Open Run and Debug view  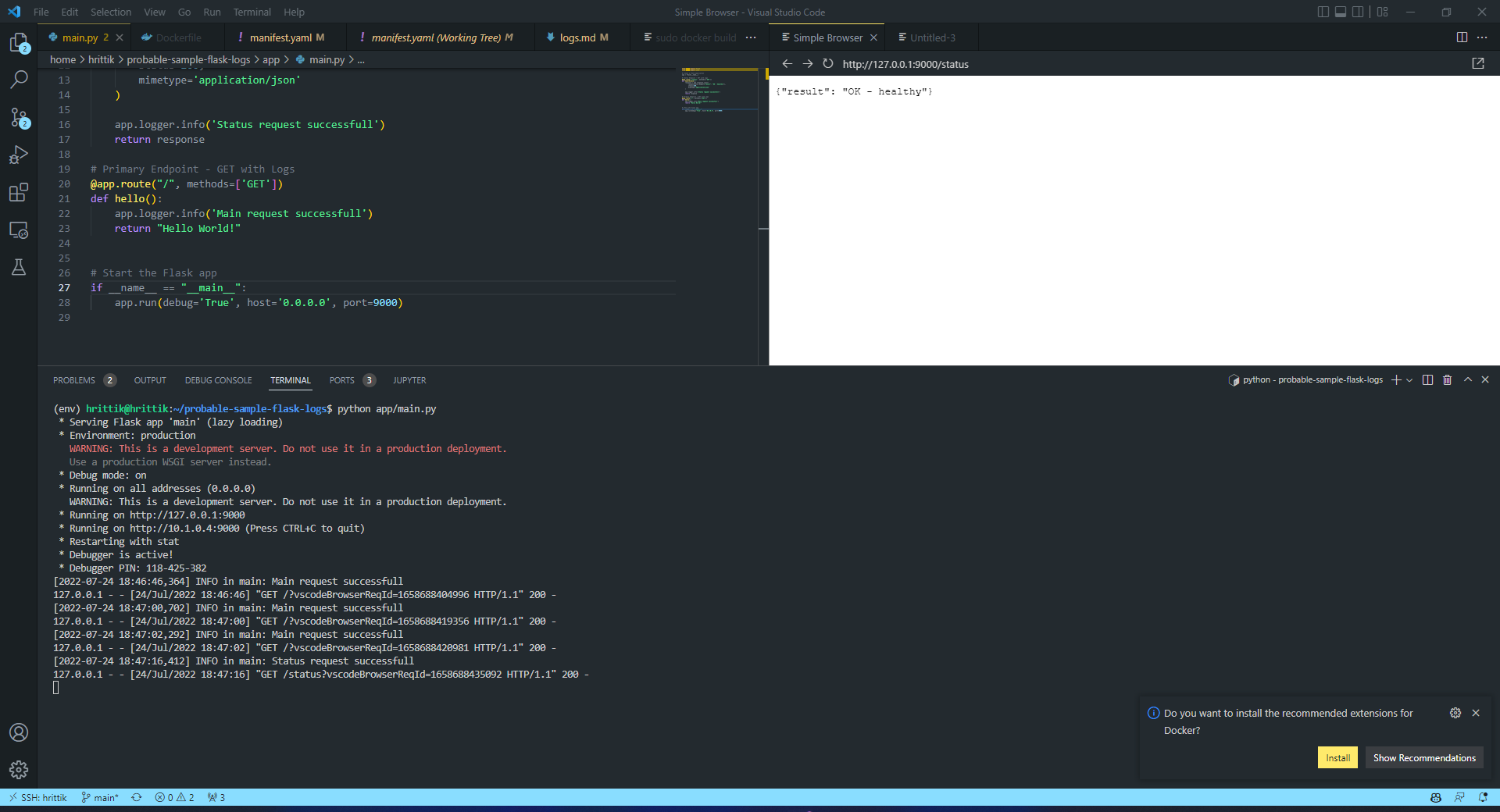point(19,155)
